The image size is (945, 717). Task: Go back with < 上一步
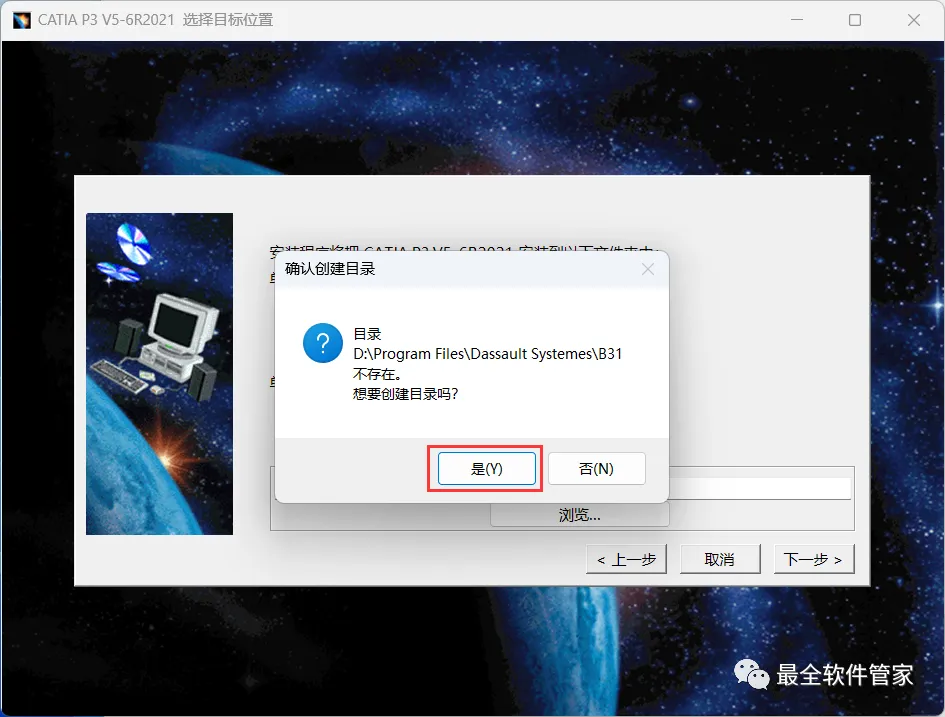click(x=626, y=559)
